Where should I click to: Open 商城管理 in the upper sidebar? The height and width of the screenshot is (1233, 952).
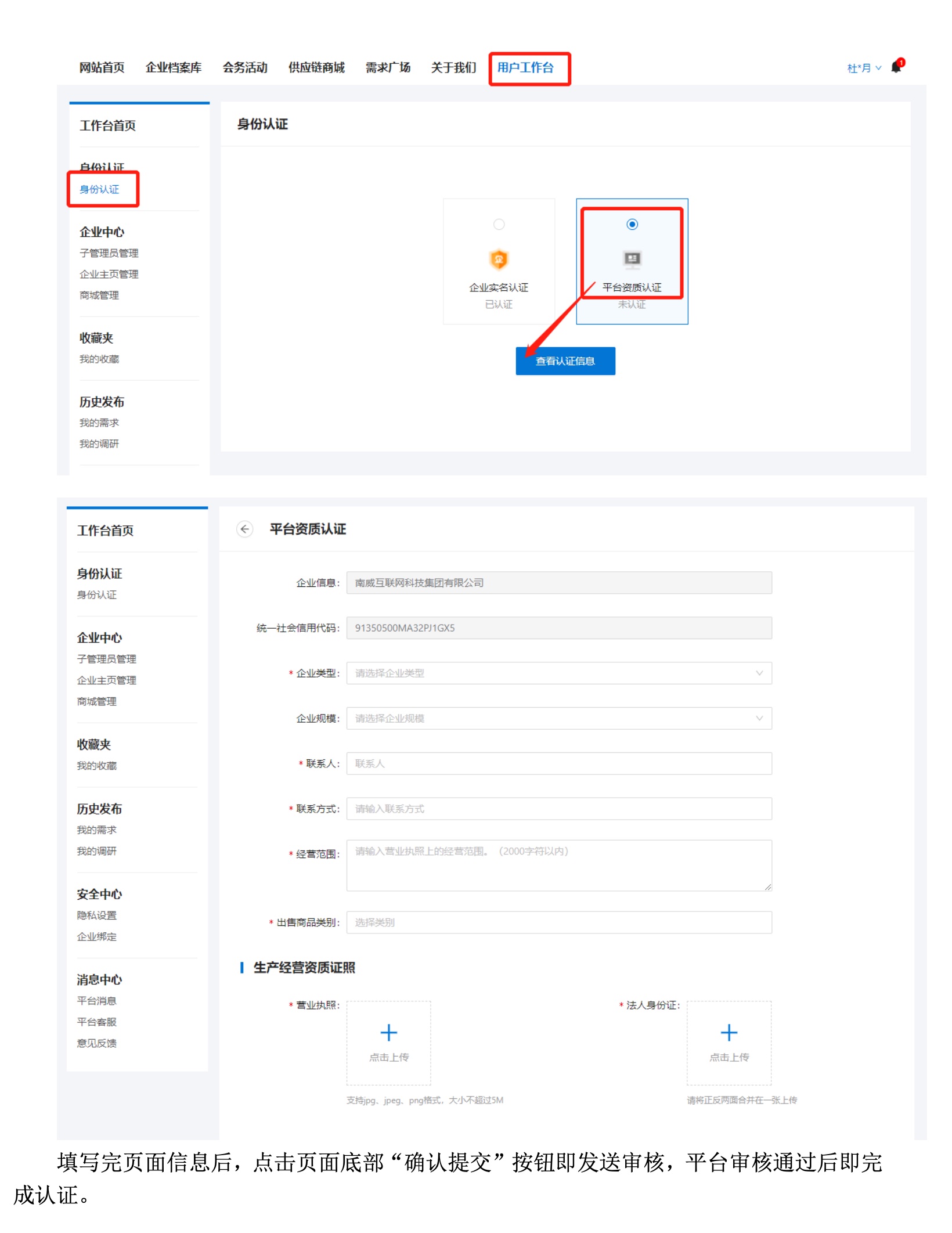pos(99,295)
